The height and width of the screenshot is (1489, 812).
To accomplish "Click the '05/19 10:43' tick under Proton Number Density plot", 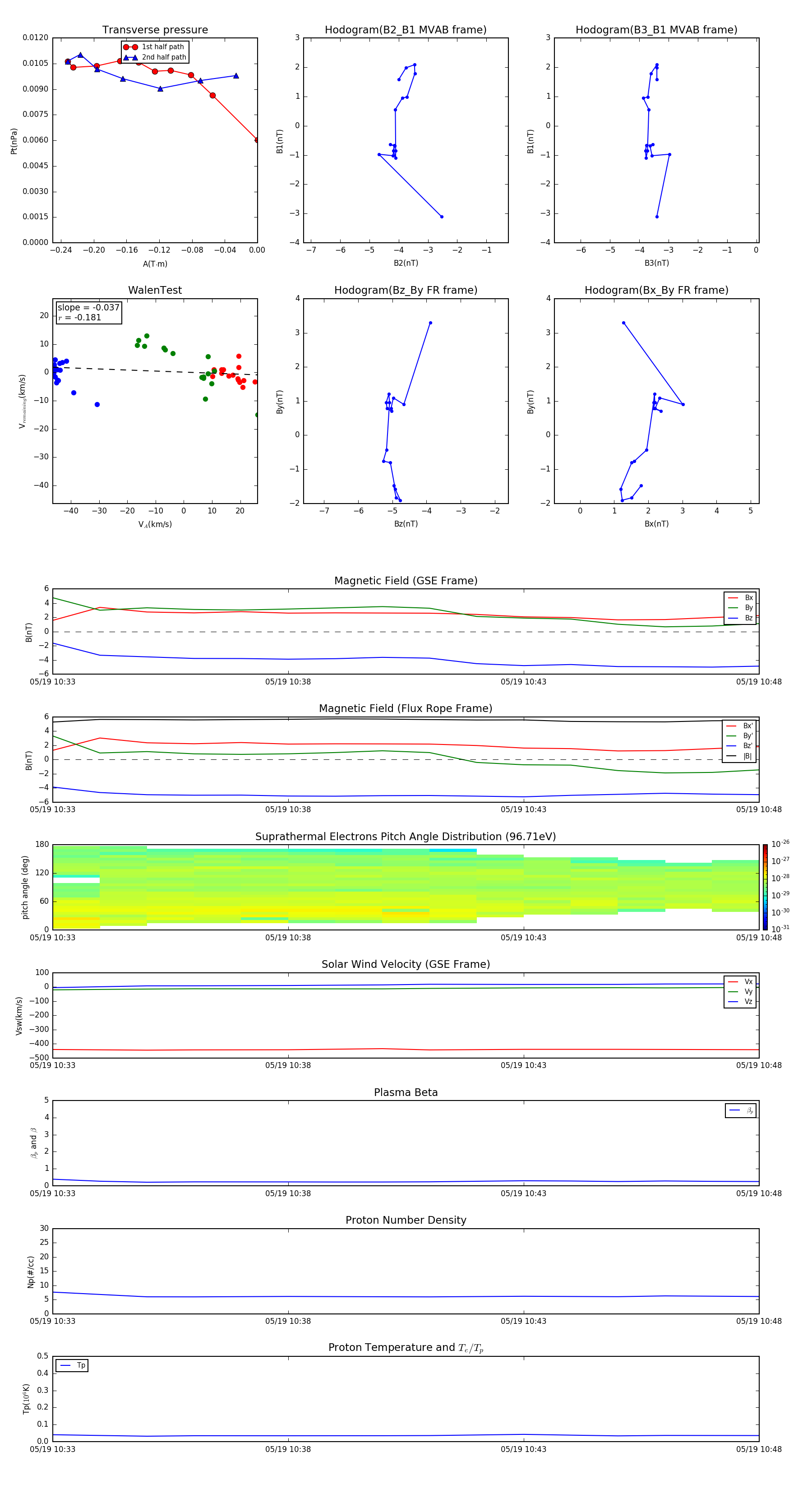I will [523, 1321].
